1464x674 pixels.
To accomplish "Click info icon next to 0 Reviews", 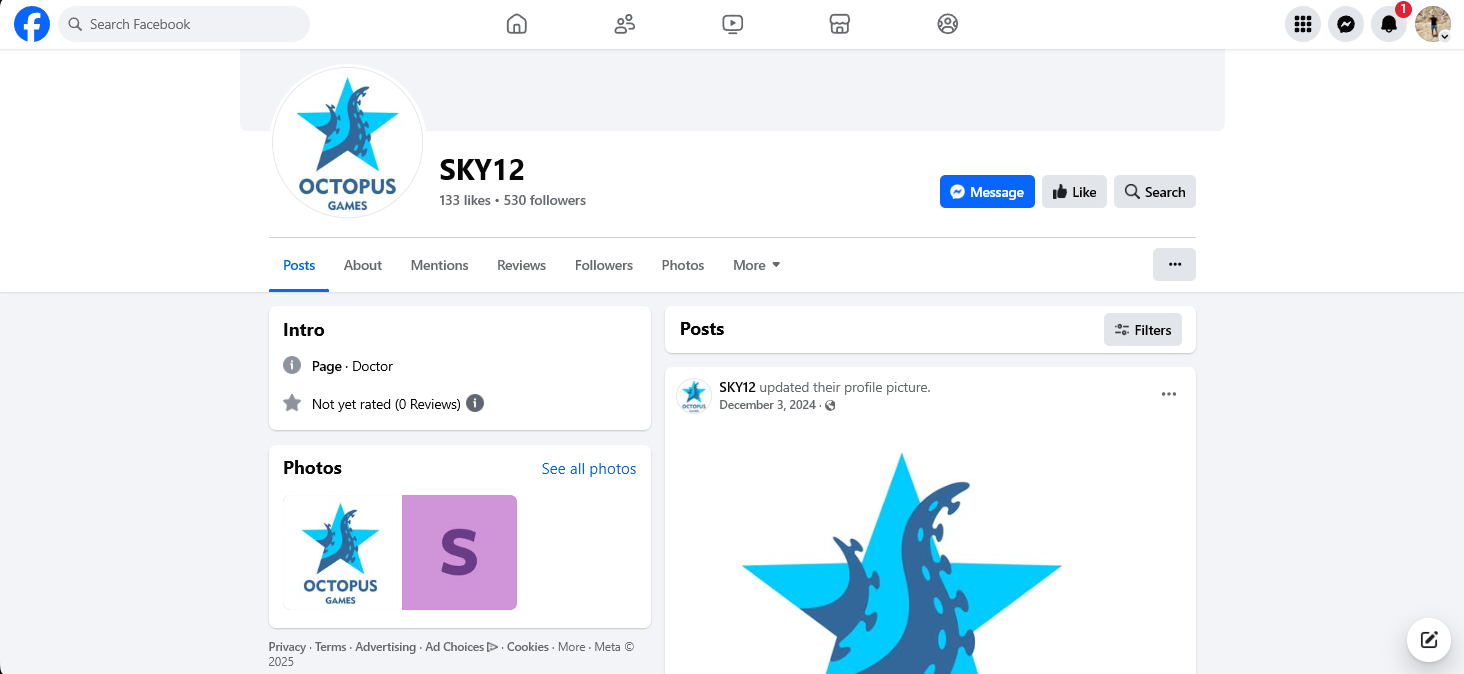I will click(x=475, y=404).
